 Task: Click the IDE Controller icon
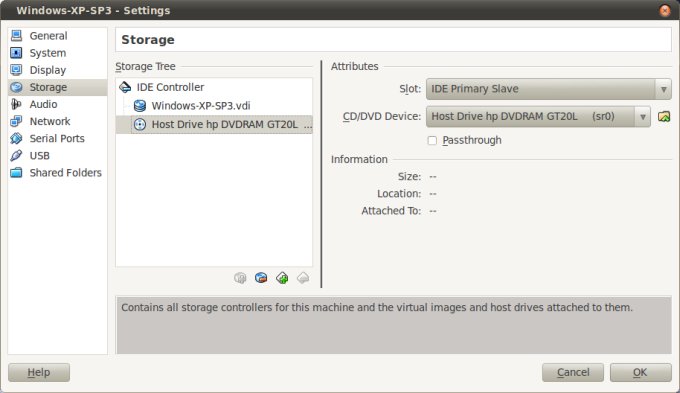pyautogui.click(x=125, y=87)
